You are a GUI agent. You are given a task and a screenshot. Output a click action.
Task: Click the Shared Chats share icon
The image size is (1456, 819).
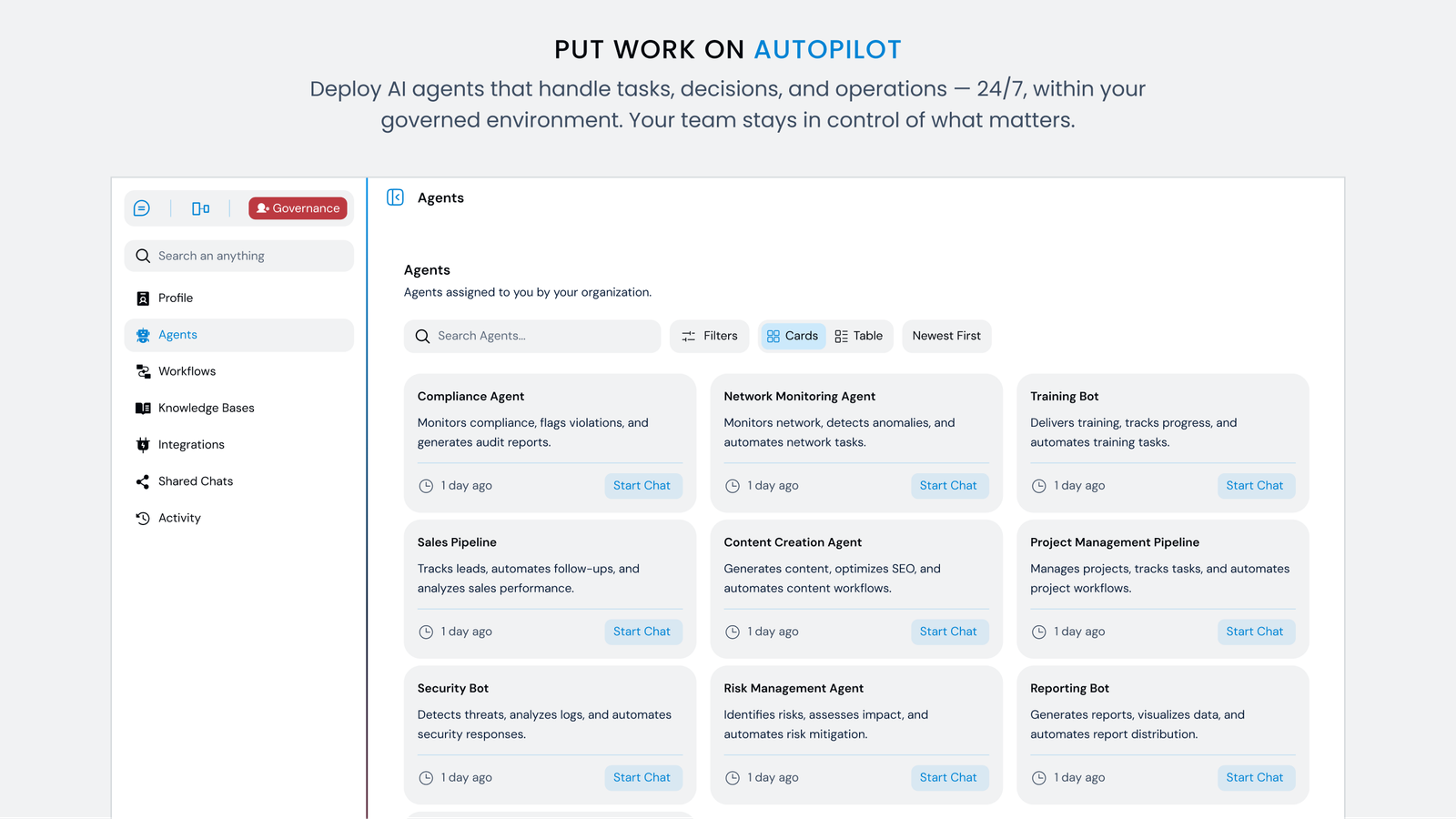pos(143,481)
